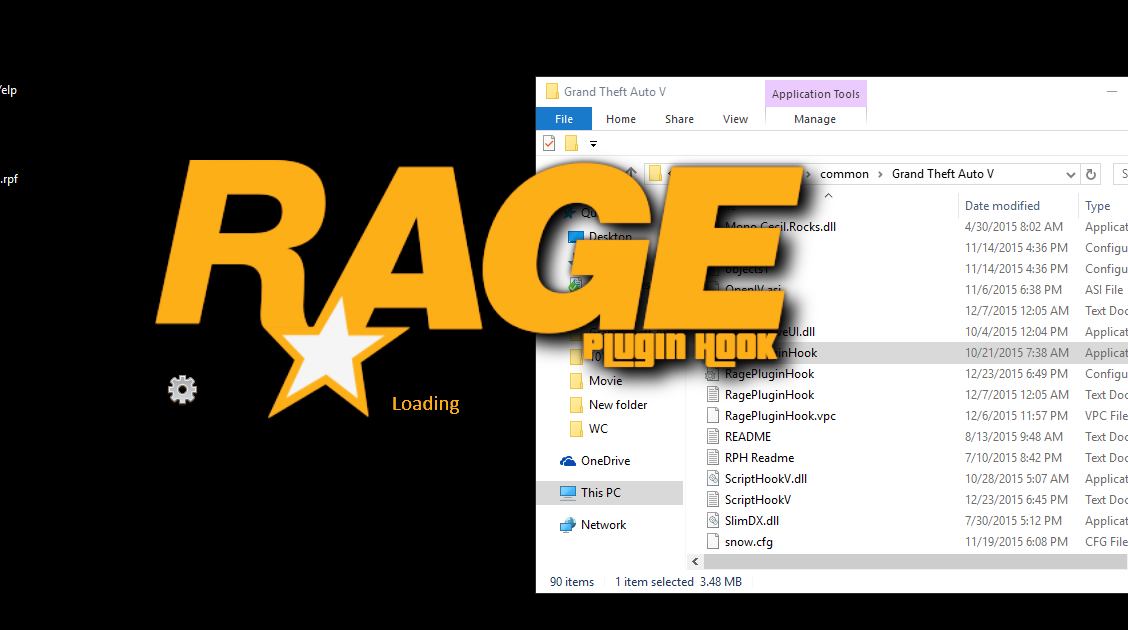Click the 'ASI File' type cell
This screenshot has width=1128, height=630.
coord(1104,290)
